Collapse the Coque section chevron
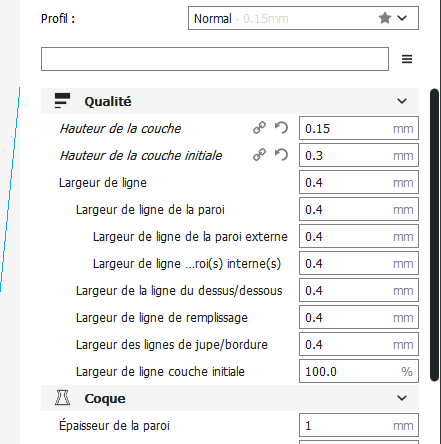 coord(402,398)
